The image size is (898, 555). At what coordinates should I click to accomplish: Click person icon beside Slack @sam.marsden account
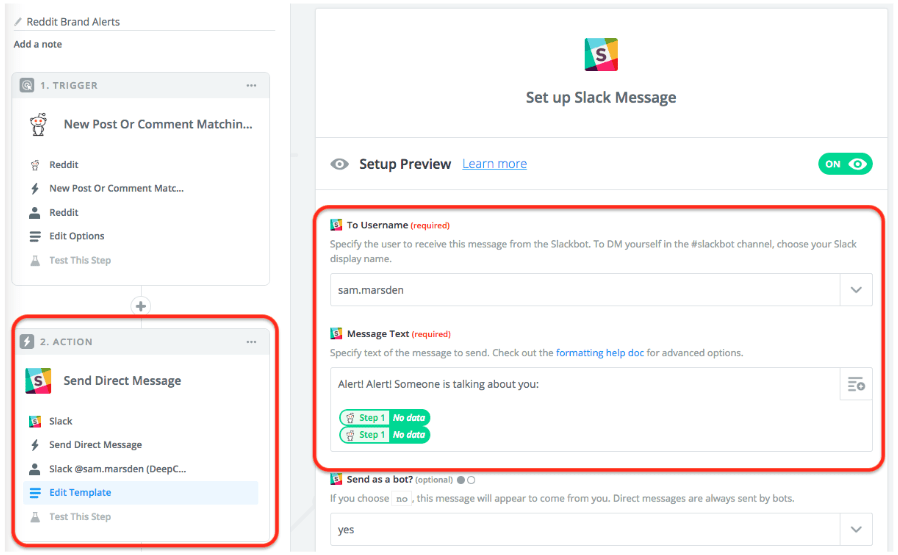pyautogui.click(x=35, y=469)
